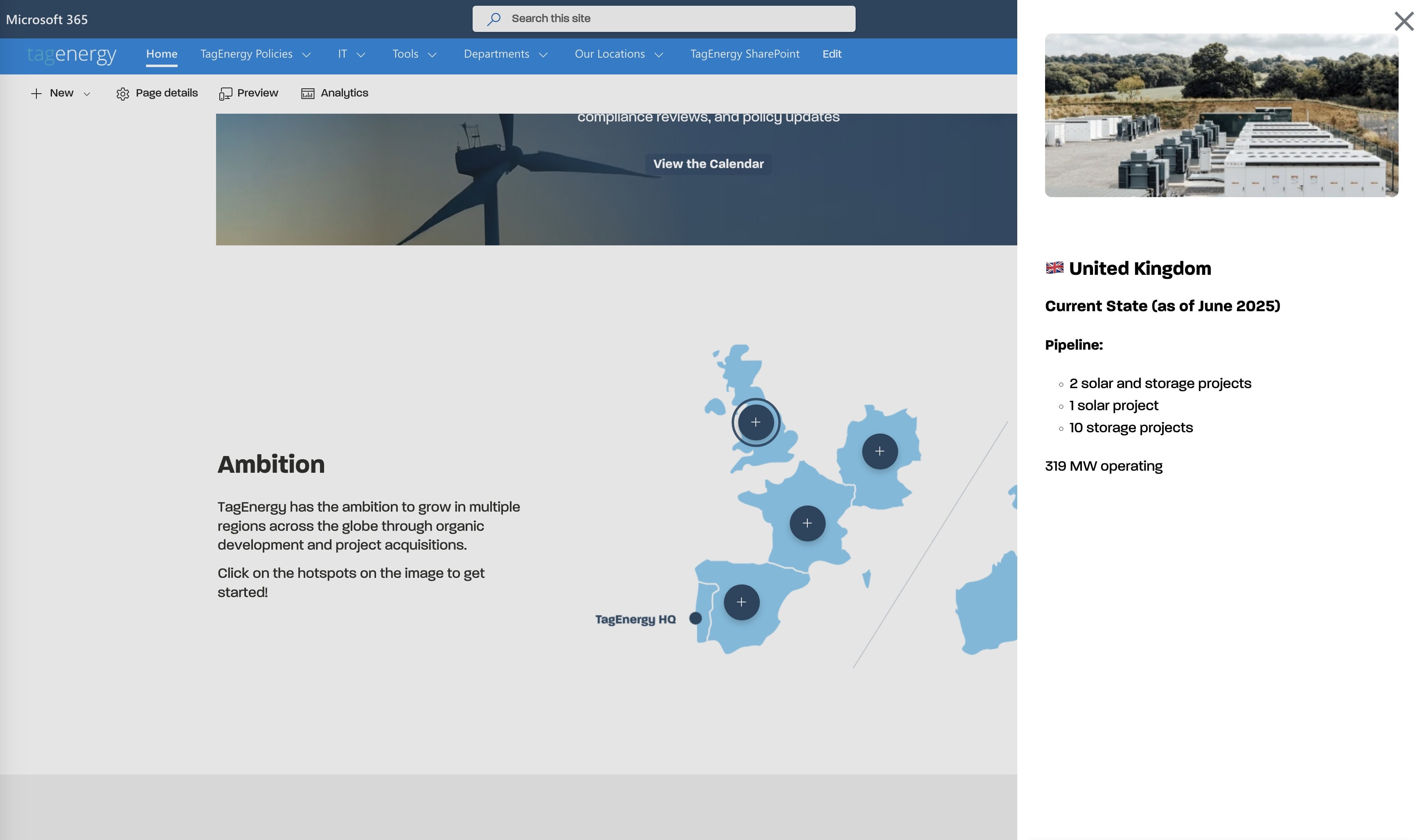Select the France hotspot on the map
1424x840 pixels.
(807, 523)
